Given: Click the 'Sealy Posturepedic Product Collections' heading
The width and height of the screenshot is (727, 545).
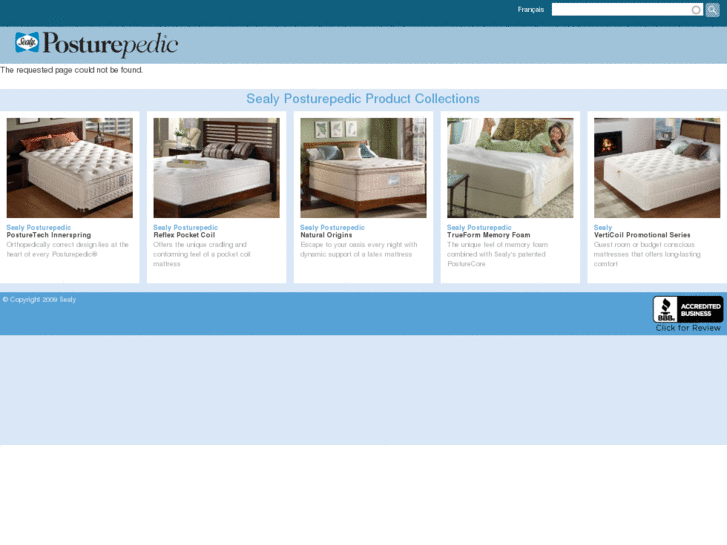Looking at the screenshot, I should (363, 99).
